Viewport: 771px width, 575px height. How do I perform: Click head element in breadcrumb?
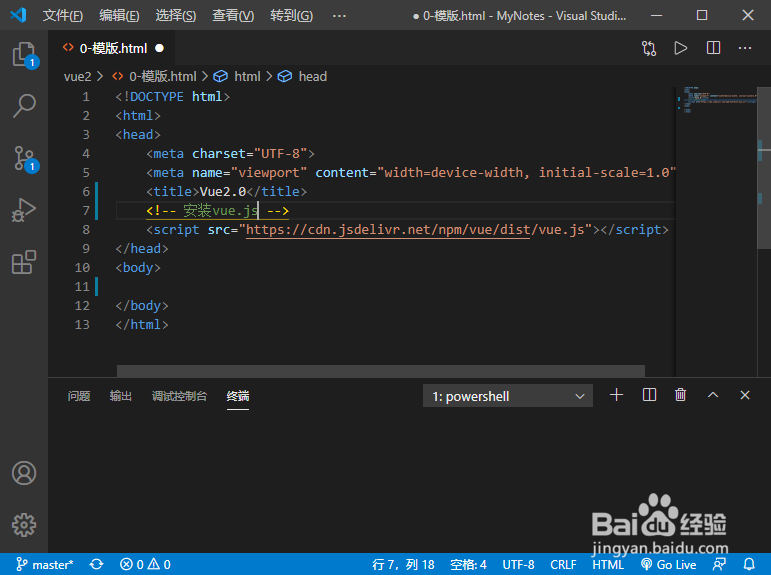click(313, 76)
